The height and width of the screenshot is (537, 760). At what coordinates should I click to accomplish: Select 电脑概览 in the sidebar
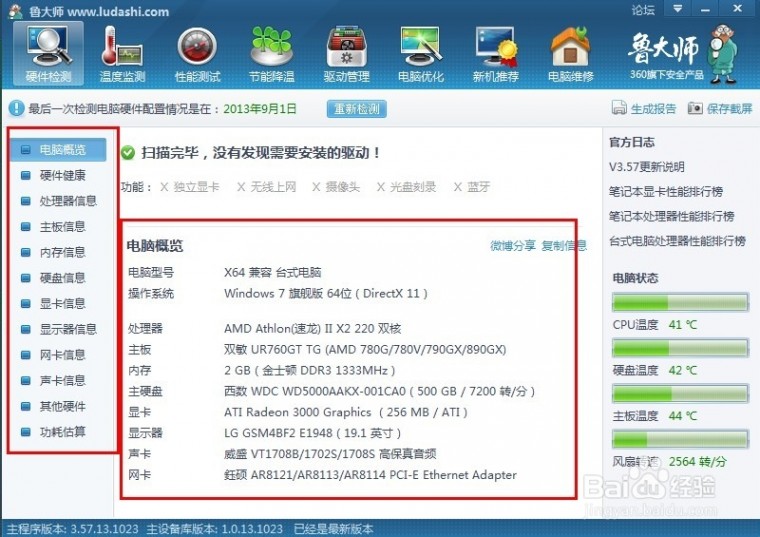58,149
